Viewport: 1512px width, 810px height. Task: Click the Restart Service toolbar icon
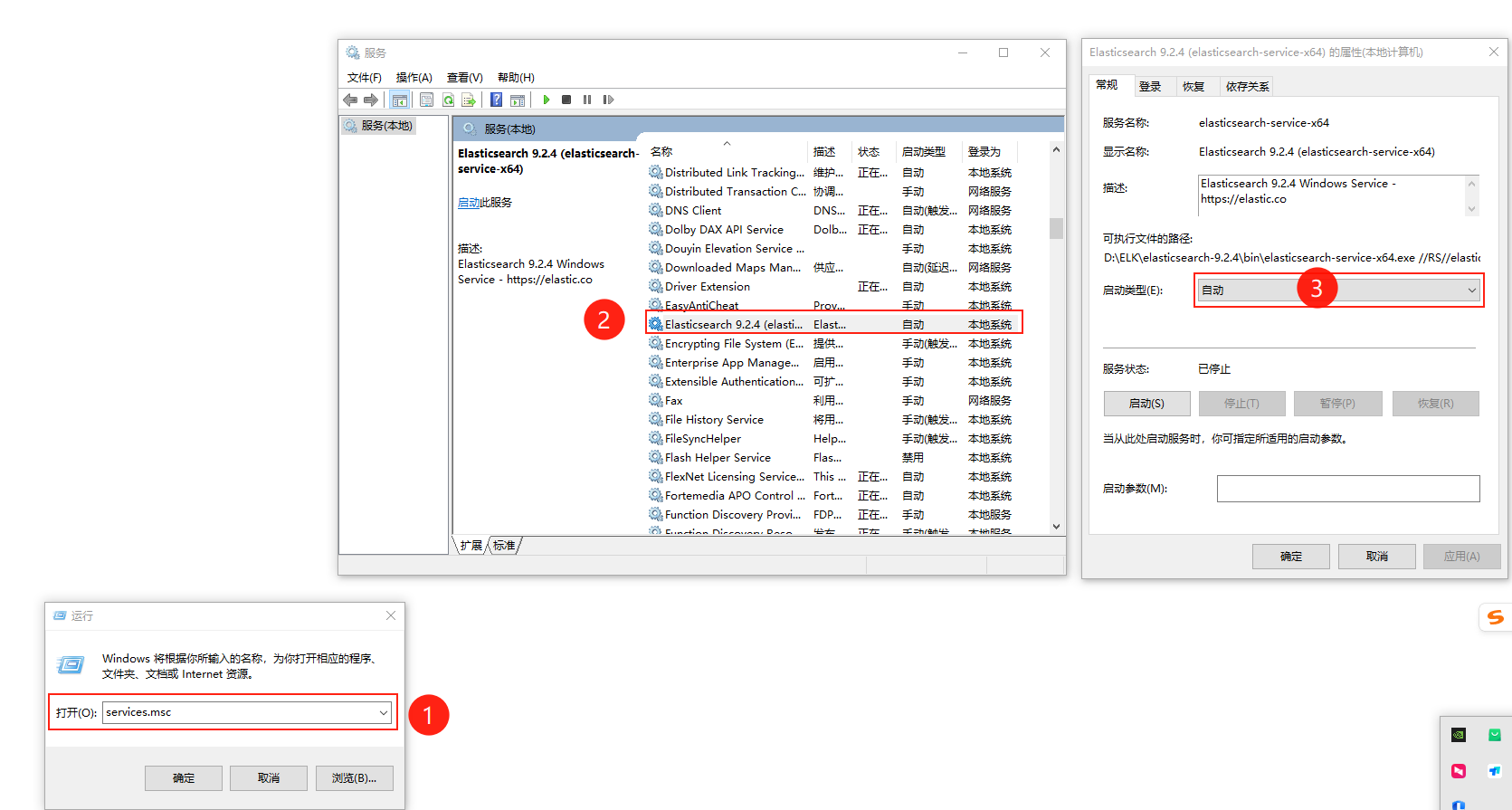tap(608, 100)
